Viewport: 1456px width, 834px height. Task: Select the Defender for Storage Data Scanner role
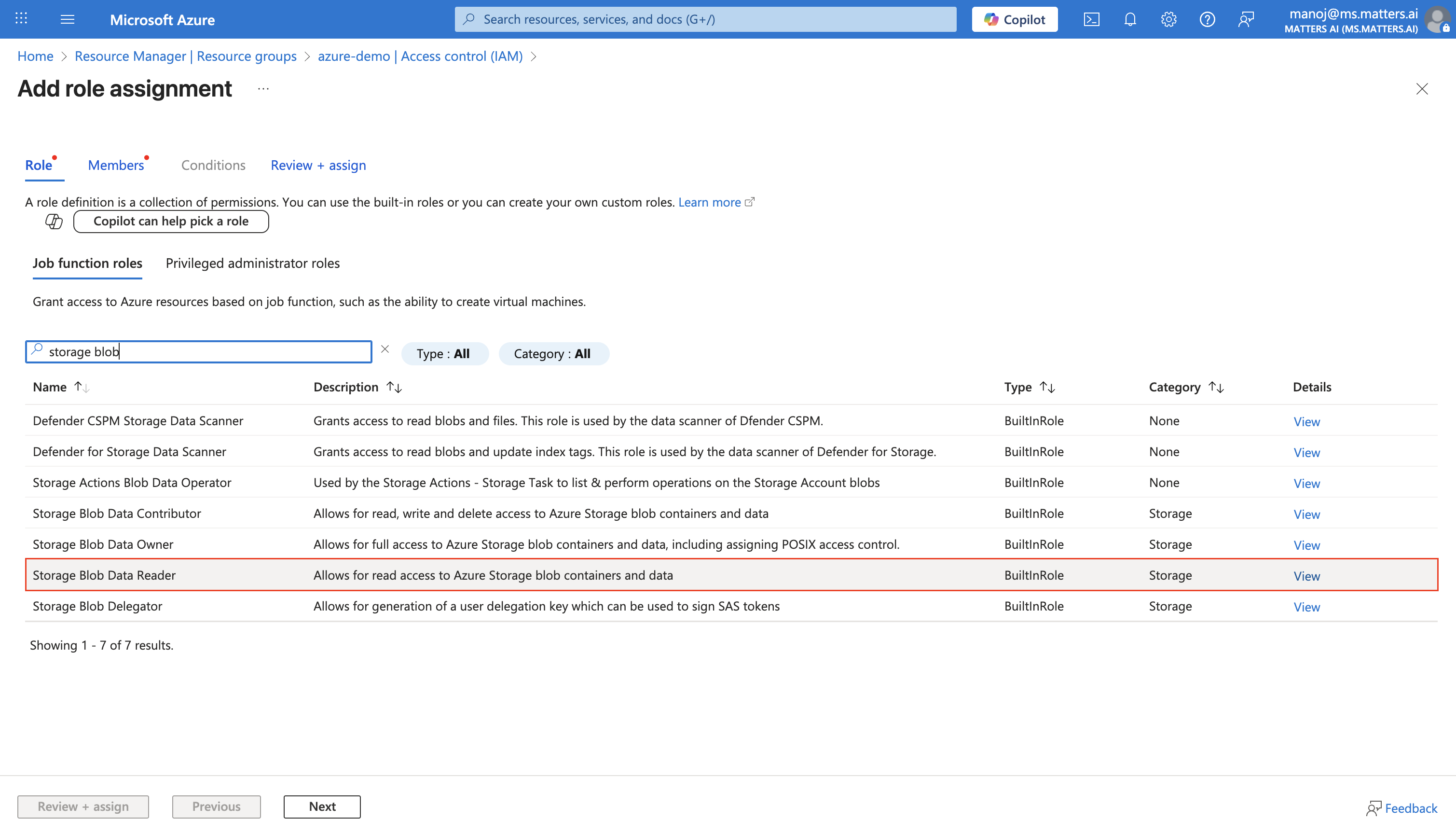click(x=731, y=451)
